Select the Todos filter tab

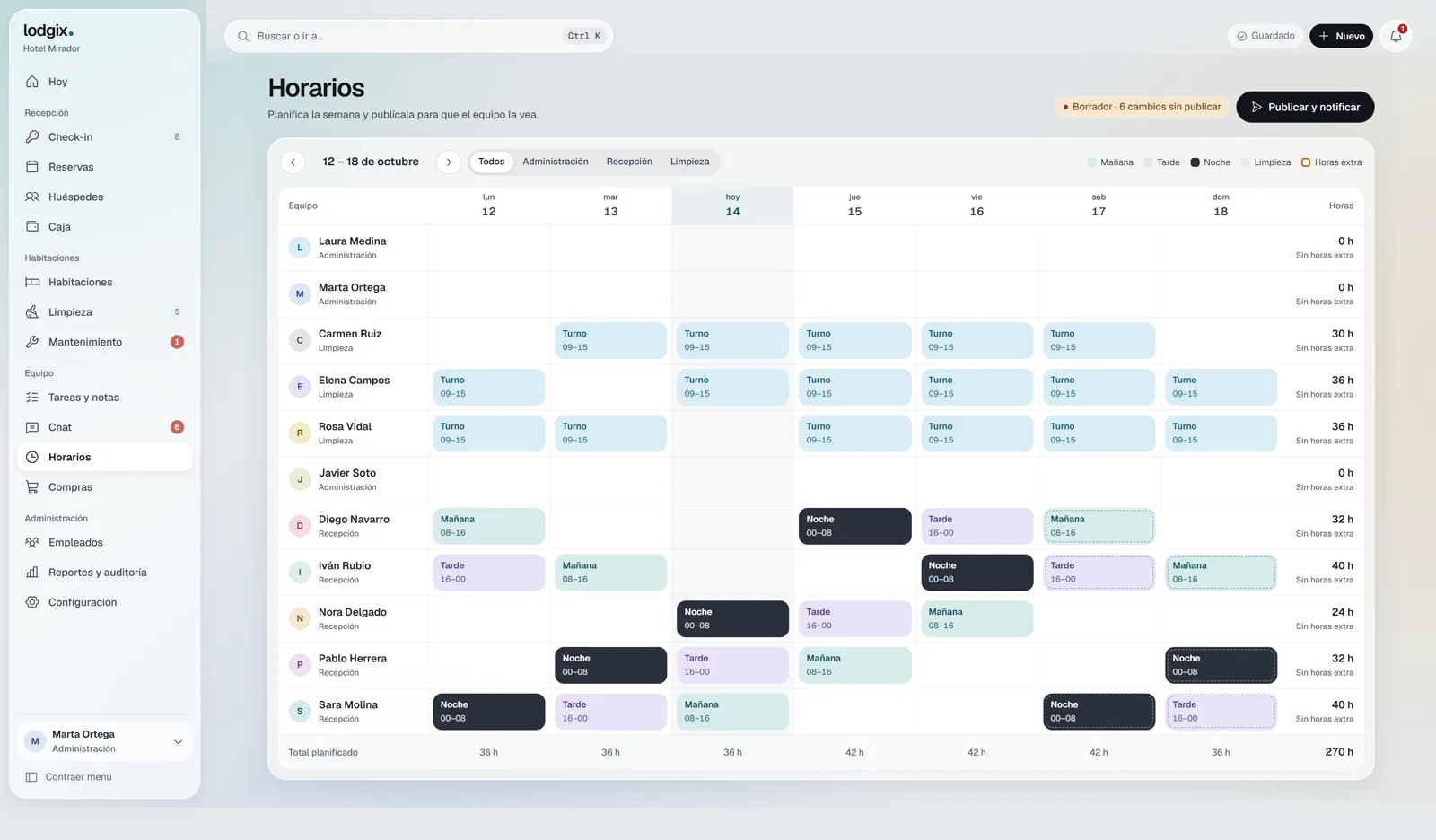coord(491,162)
